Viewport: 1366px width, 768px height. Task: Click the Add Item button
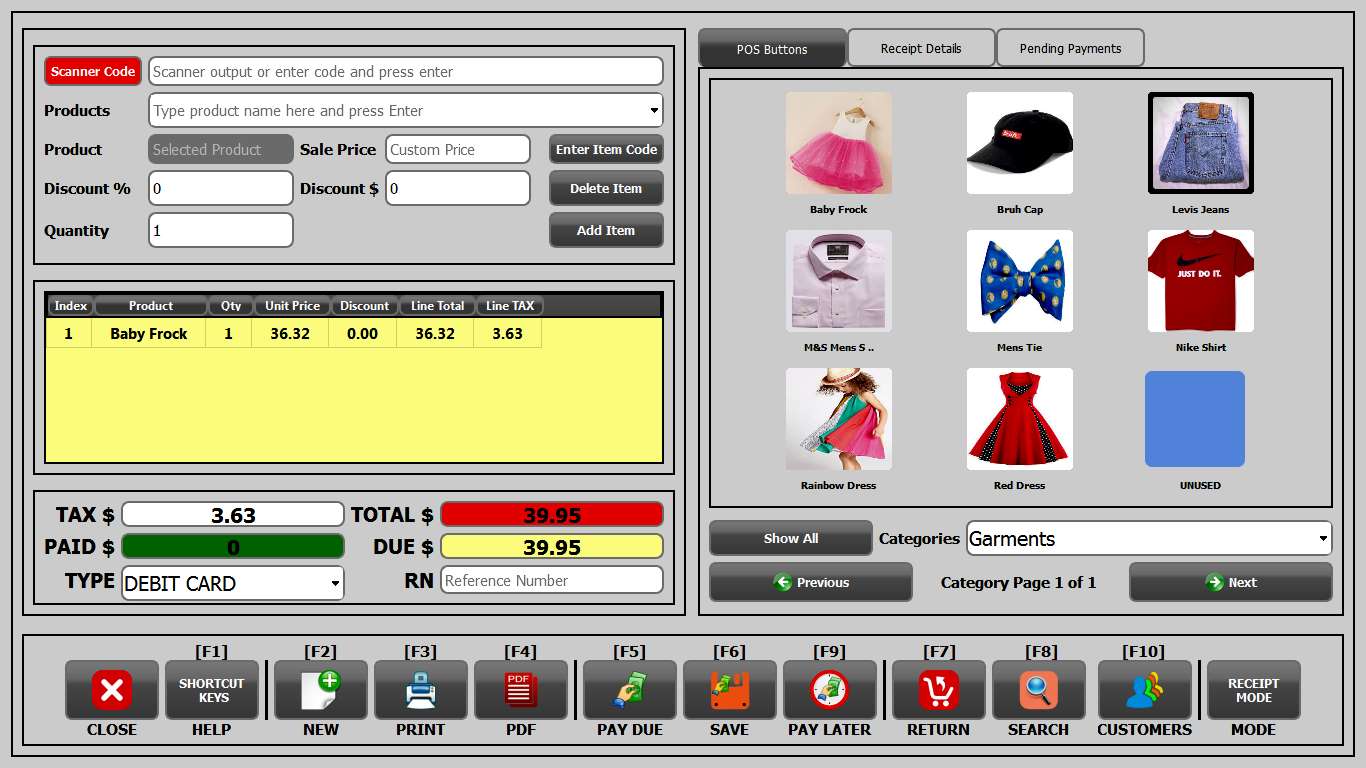click(x=605, y=230)
